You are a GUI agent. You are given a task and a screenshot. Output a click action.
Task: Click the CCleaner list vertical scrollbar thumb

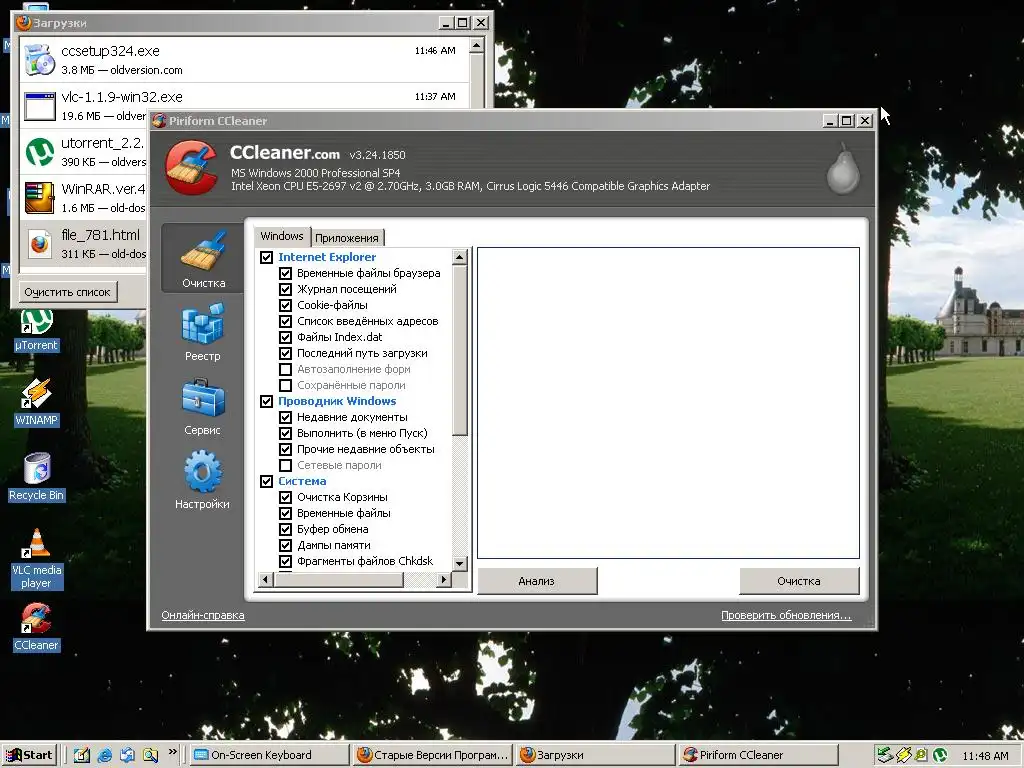click(x=460, y=350)
